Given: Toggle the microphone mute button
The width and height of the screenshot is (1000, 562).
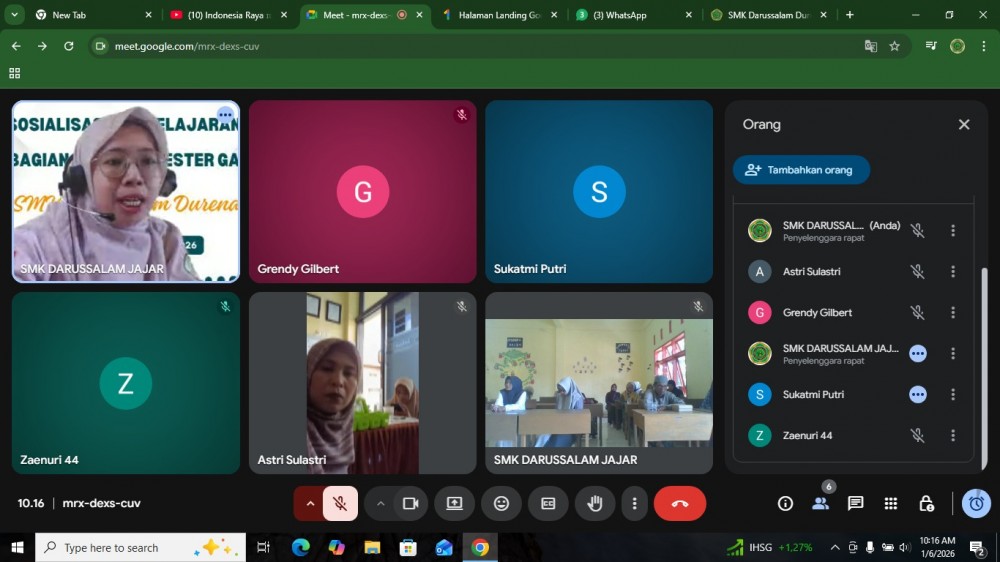Looking at the screenshot, I should (340, 504).
